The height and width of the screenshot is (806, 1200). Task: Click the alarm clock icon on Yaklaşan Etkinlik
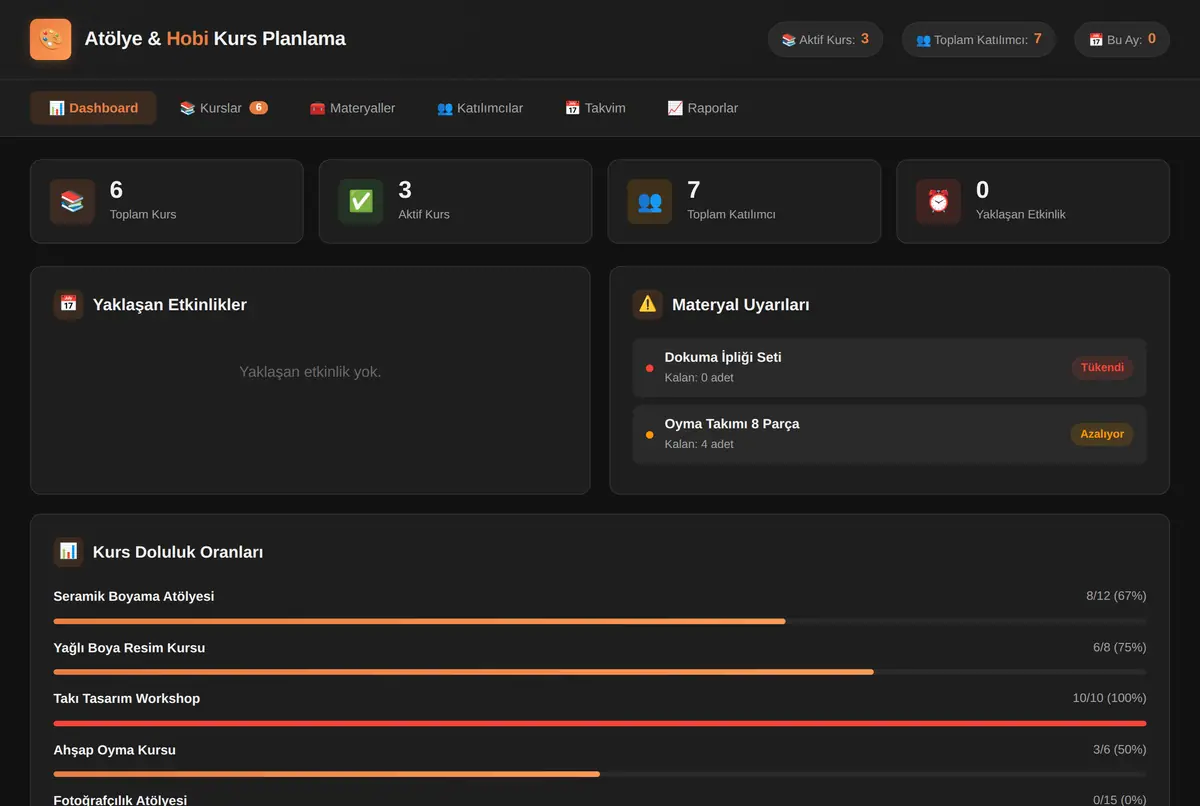939,201
